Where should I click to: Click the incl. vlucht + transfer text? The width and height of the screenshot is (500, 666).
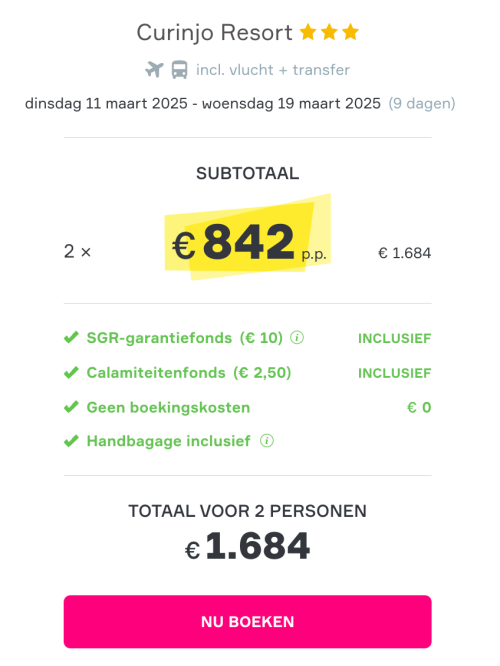click(273, 70)
